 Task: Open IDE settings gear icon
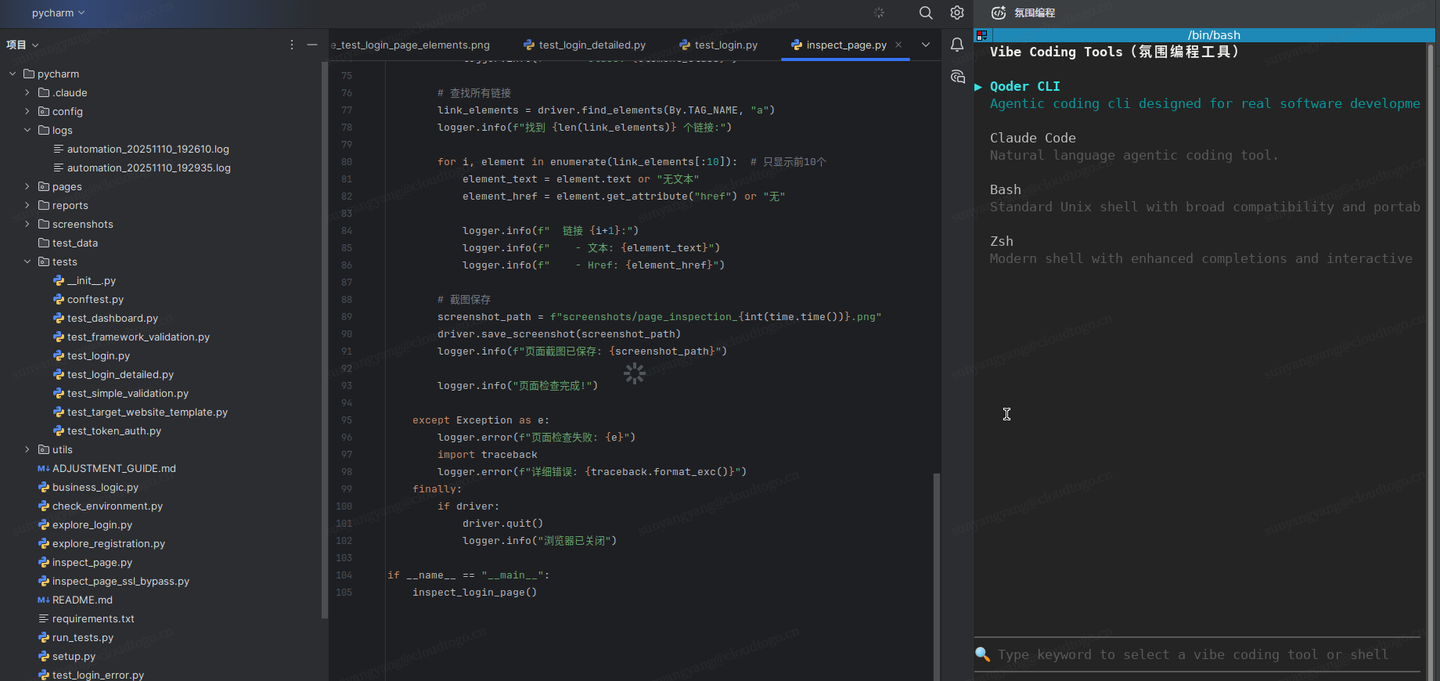(957, 13)
